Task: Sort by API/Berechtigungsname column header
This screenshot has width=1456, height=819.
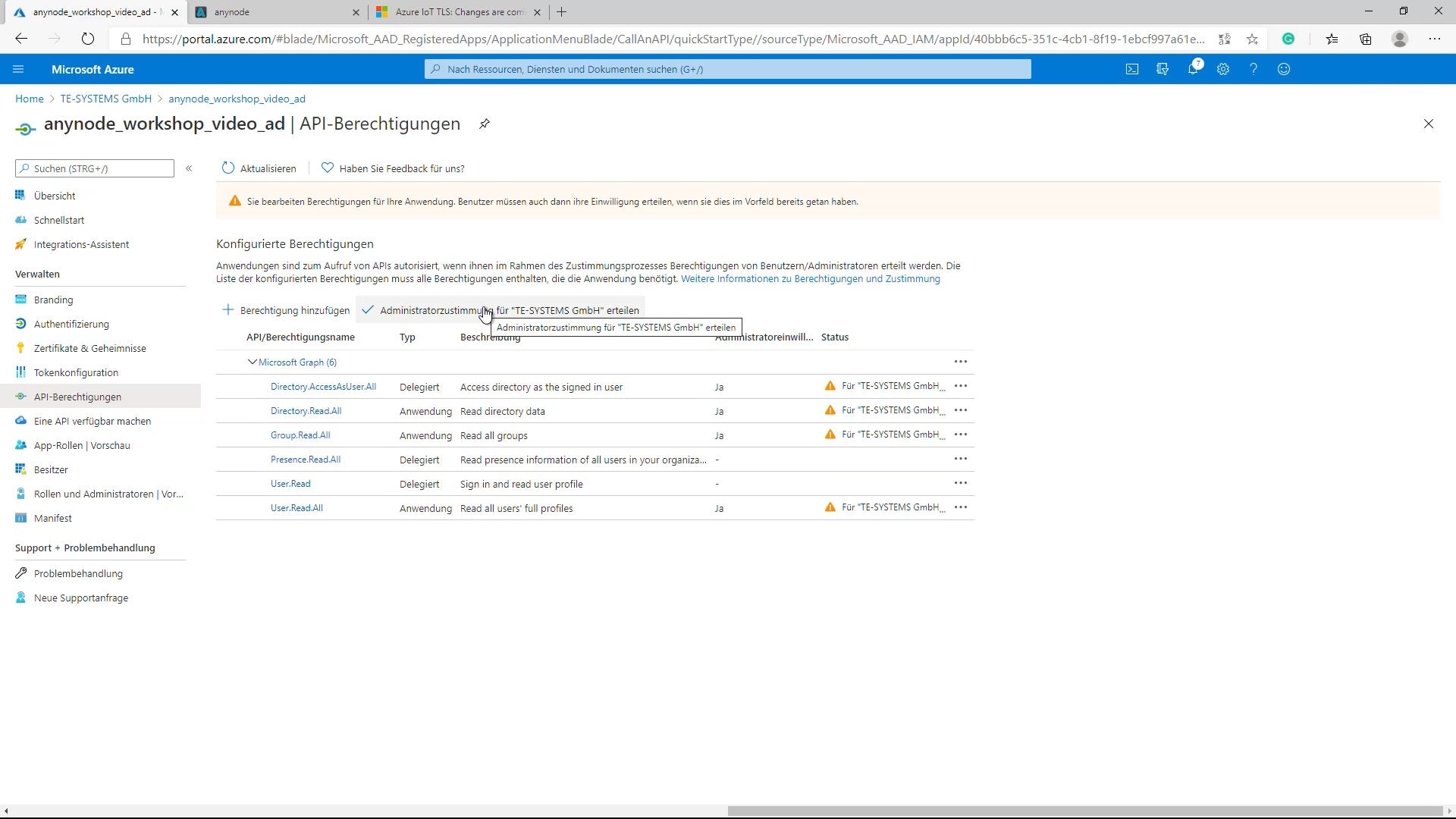Action: (x=300, y=337)
